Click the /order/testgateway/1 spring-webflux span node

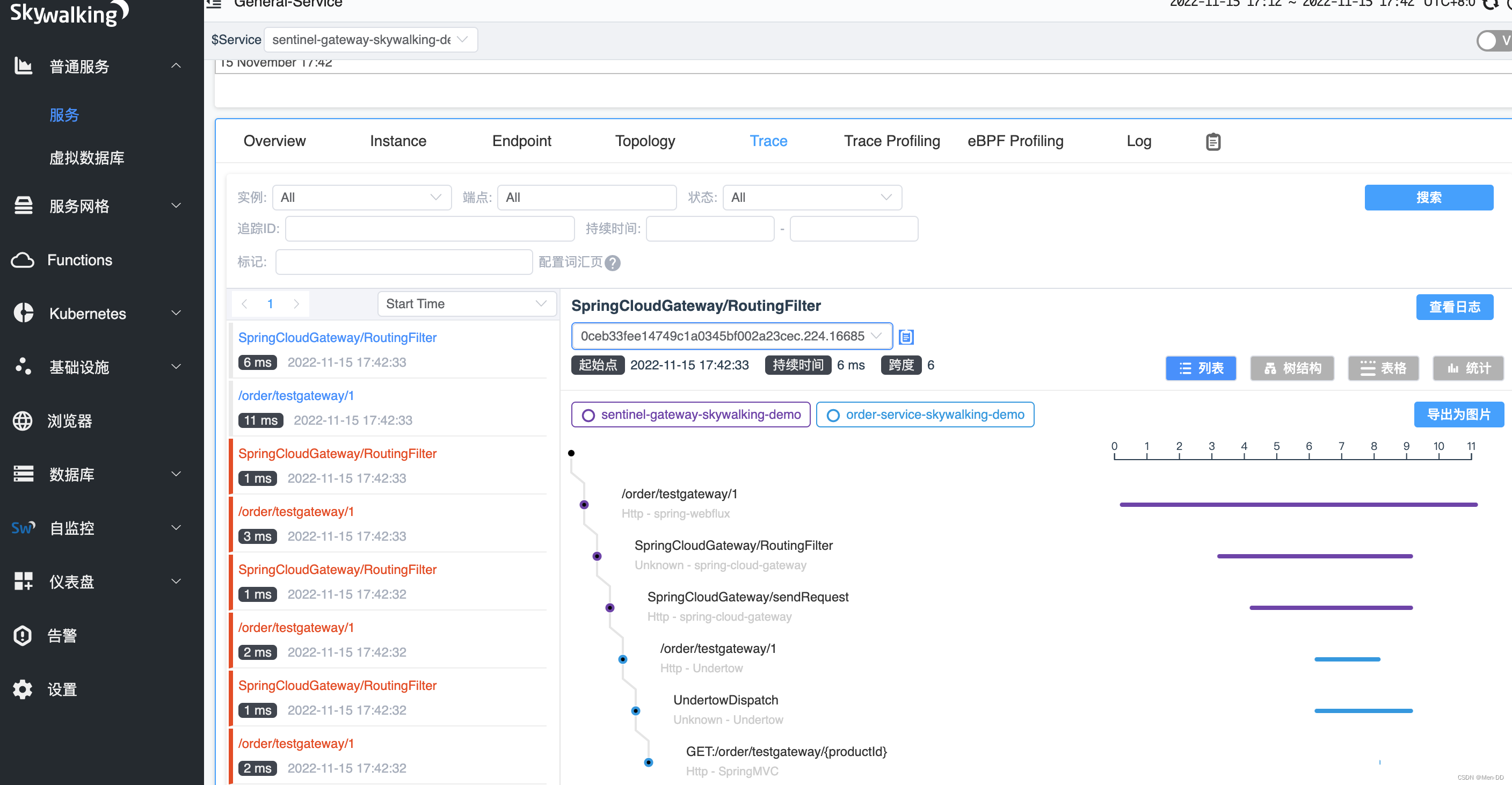point(584,504)
